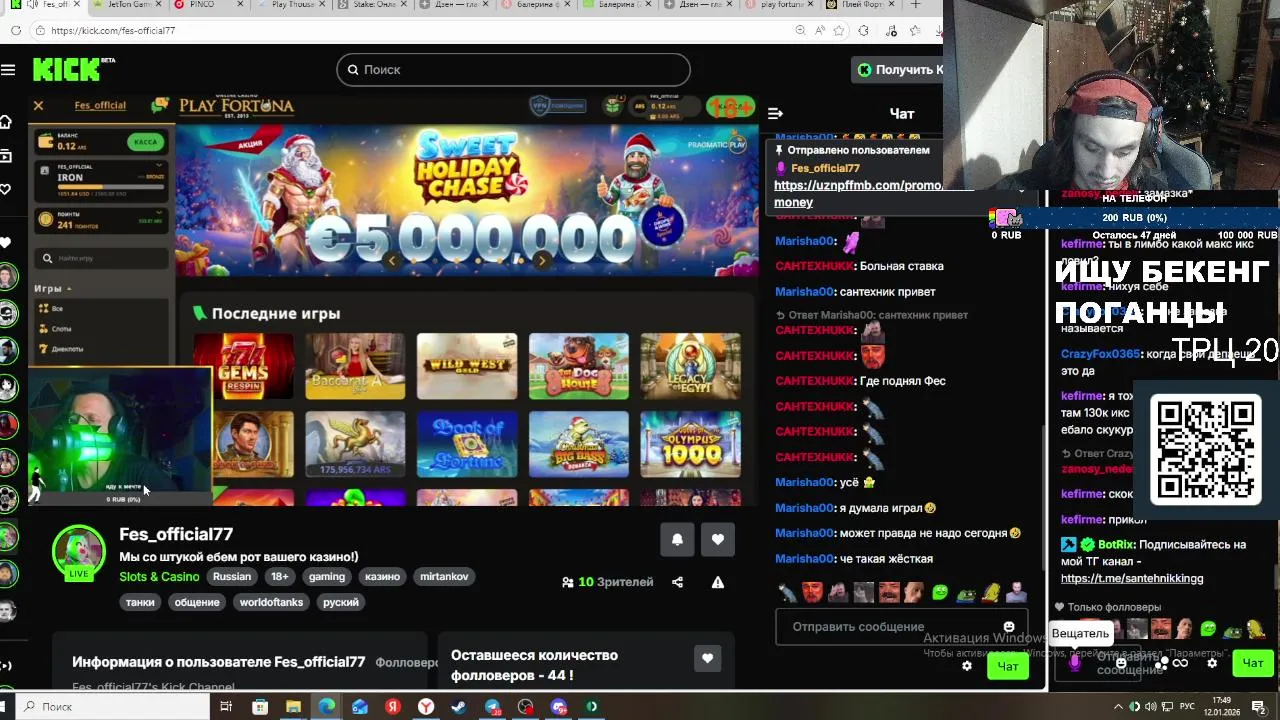Screen dimensions: 1280x720
Task: Select the казино tag
Action: pos(382,576)
